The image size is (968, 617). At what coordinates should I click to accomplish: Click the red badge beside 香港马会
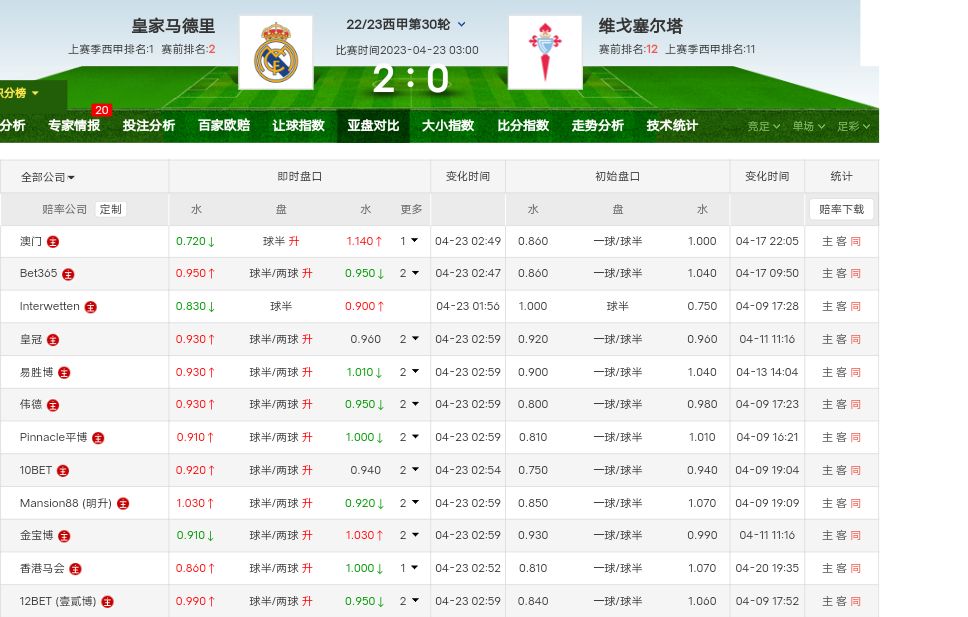(75, 569)
